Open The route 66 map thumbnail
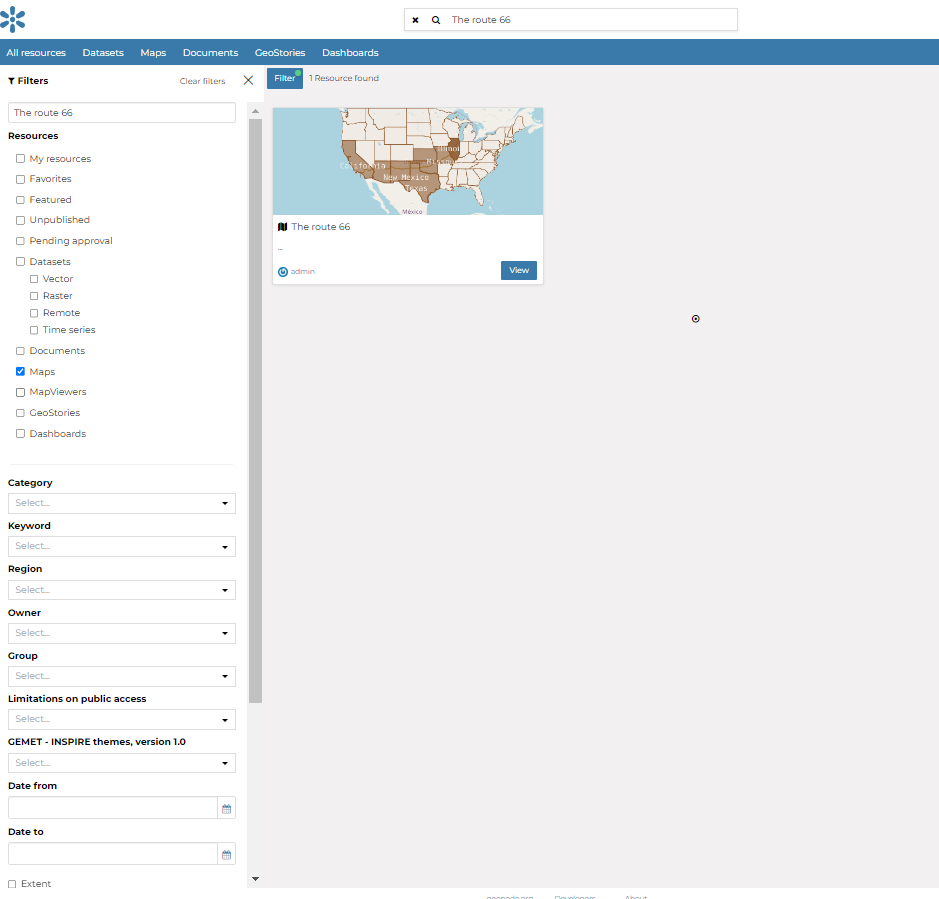Viewport: 939px width, 899px height. coord(407,161)
